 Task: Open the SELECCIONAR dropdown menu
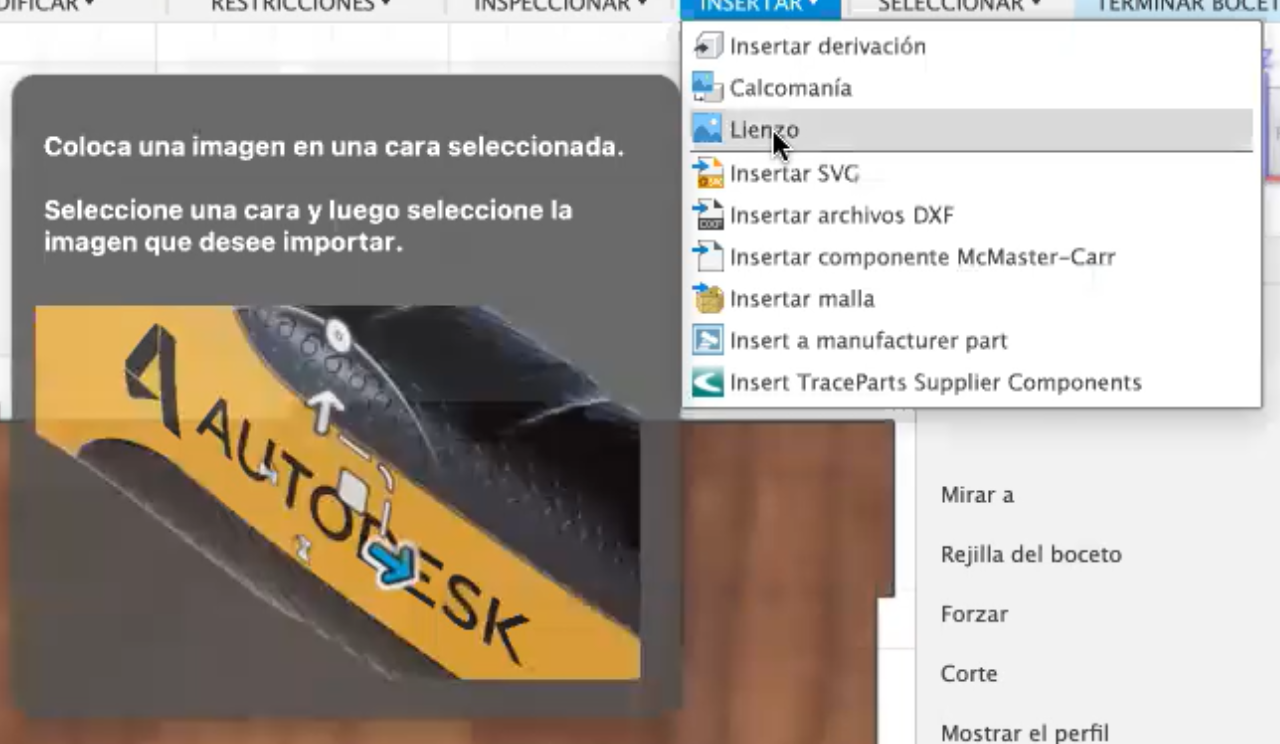point(960,6)
